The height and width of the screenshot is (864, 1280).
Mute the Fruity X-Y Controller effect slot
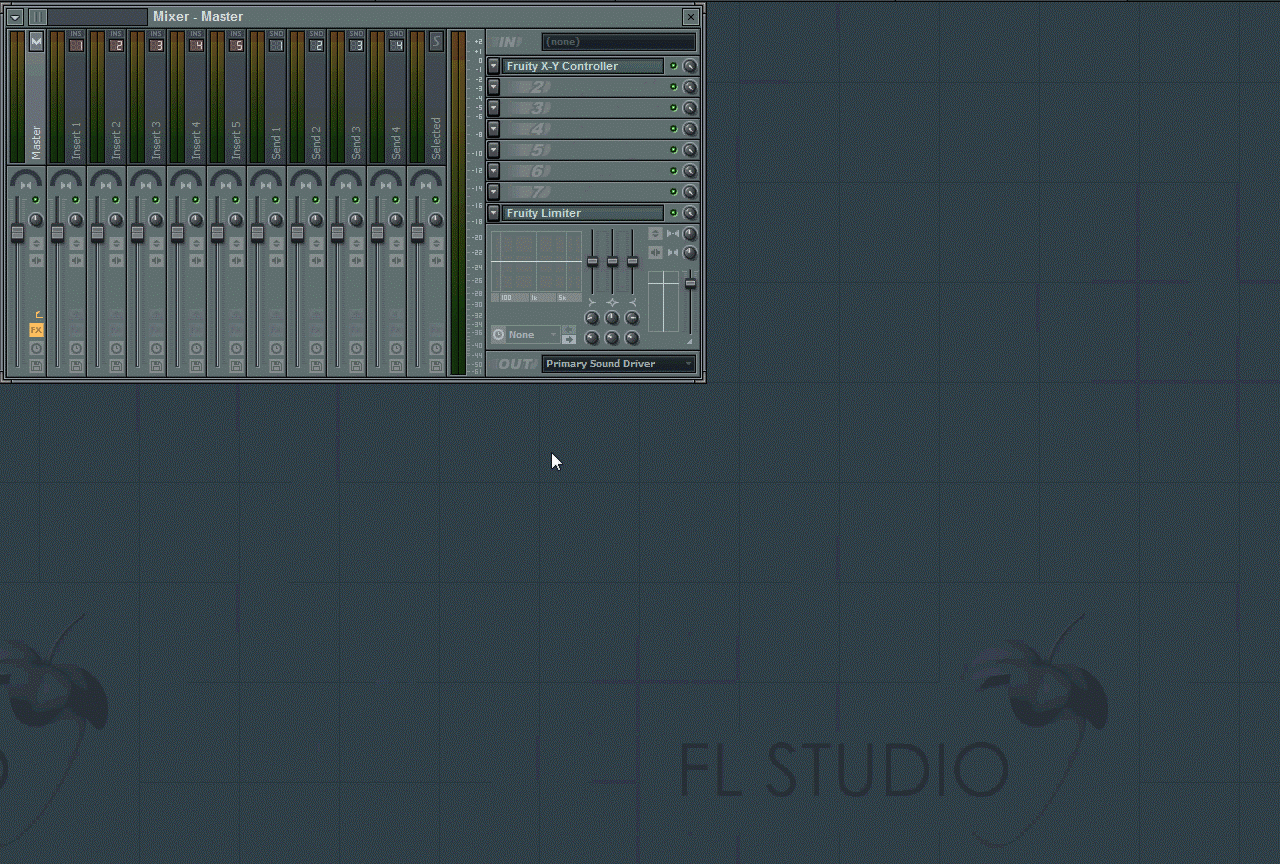[673, 66]
